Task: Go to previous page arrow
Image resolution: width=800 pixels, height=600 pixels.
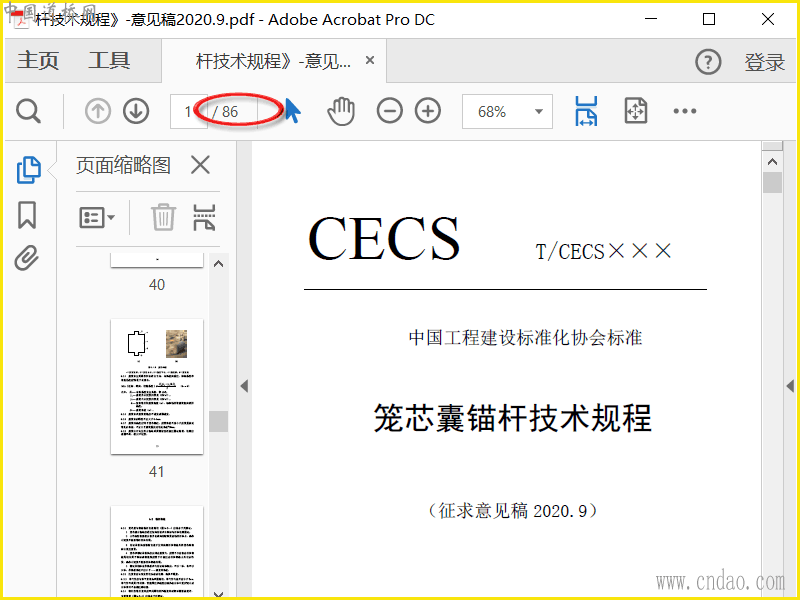Action: (x=97, y=111)
